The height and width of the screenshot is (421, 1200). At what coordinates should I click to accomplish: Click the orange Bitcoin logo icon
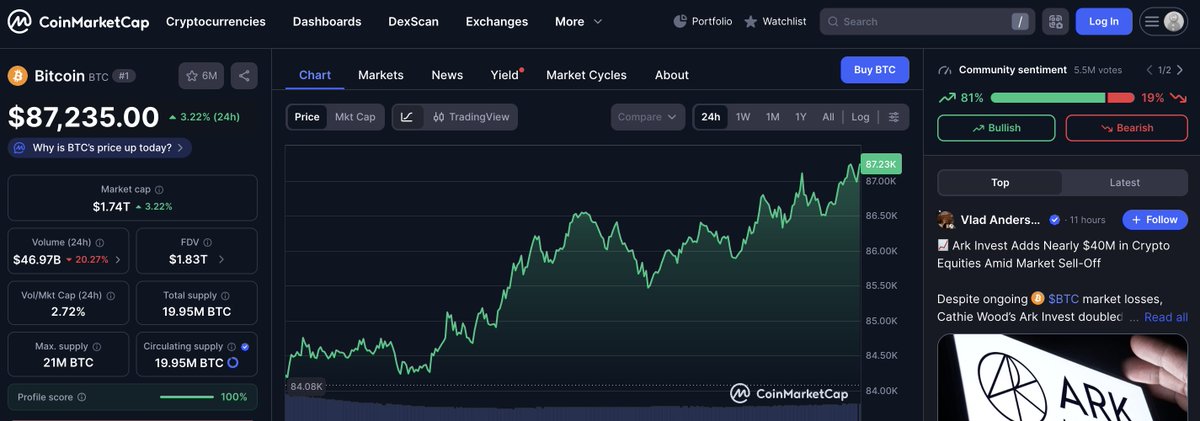click(18, 76)
